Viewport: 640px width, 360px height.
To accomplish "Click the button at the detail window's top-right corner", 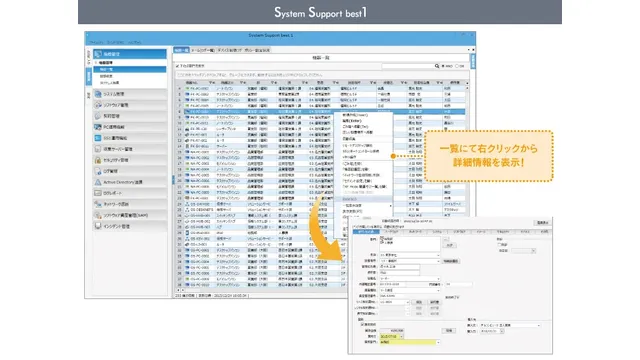I will pos(542,222).
